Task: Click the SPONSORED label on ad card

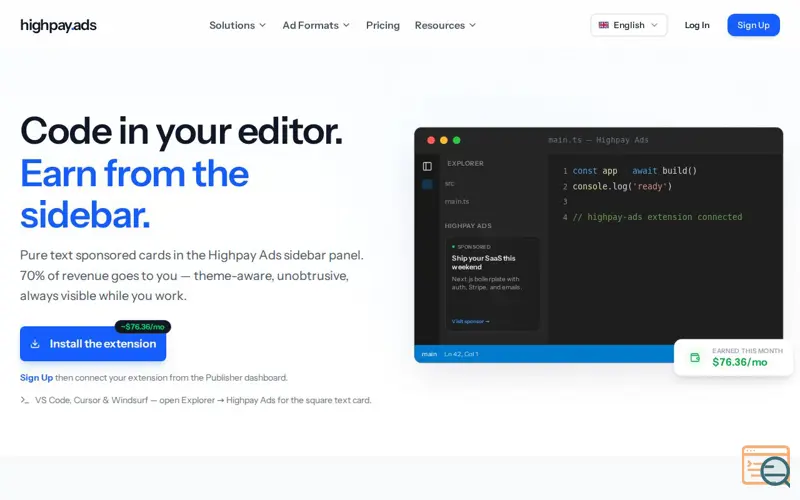Action: [x=474, y=247]
